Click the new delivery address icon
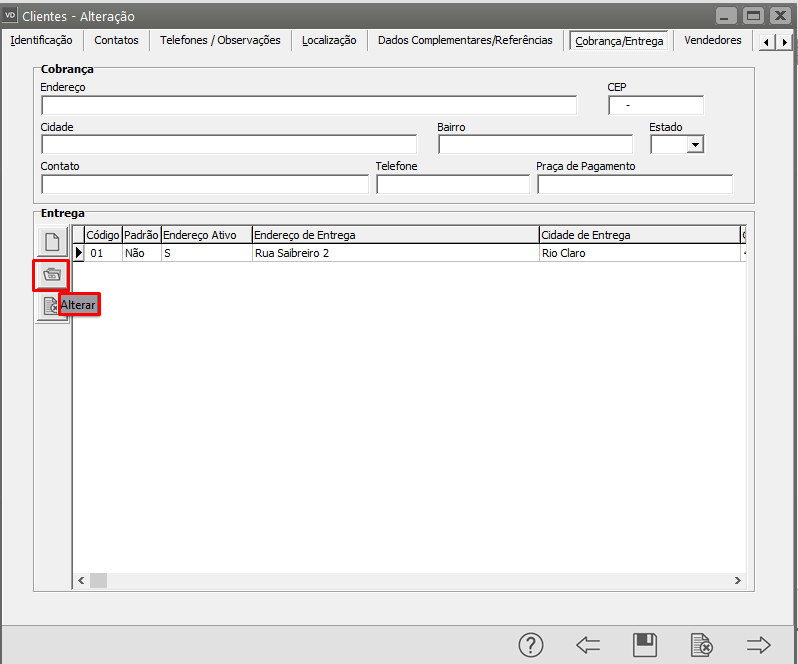Screen dimensions: 798x664 (x=52, y=241)
